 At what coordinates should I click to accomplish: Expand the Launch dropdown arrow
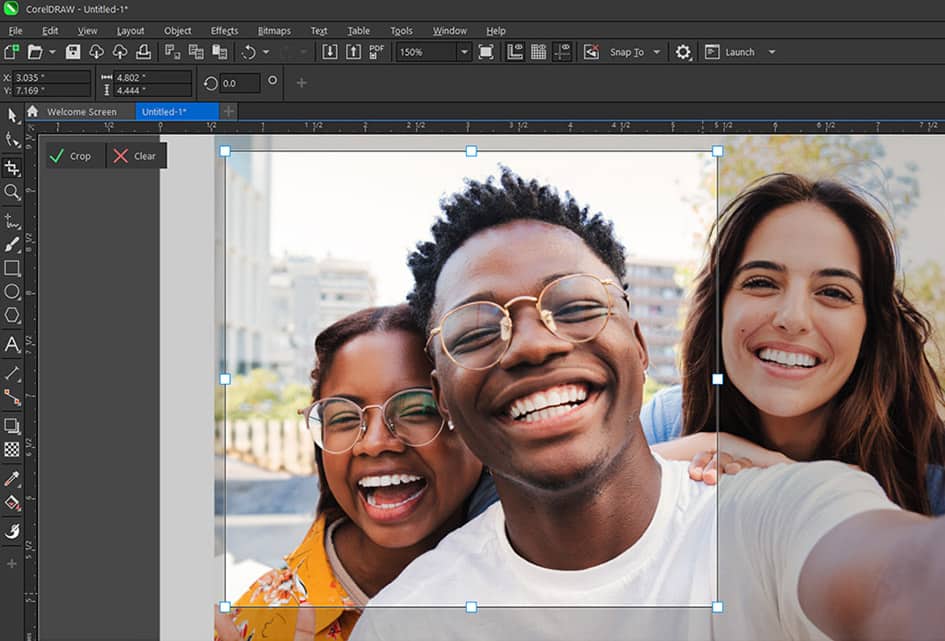pos(772,52)
